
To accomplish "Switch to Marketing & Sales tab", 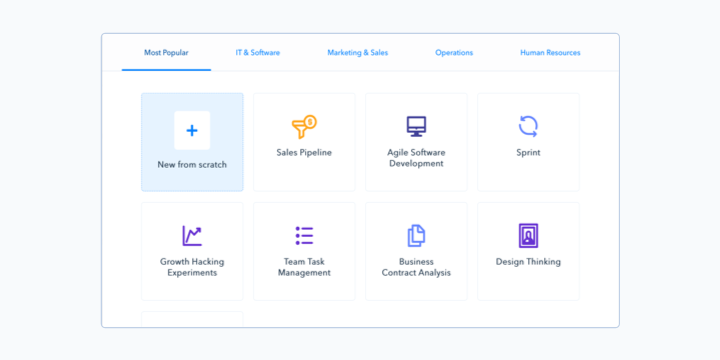I will (358, 53).
